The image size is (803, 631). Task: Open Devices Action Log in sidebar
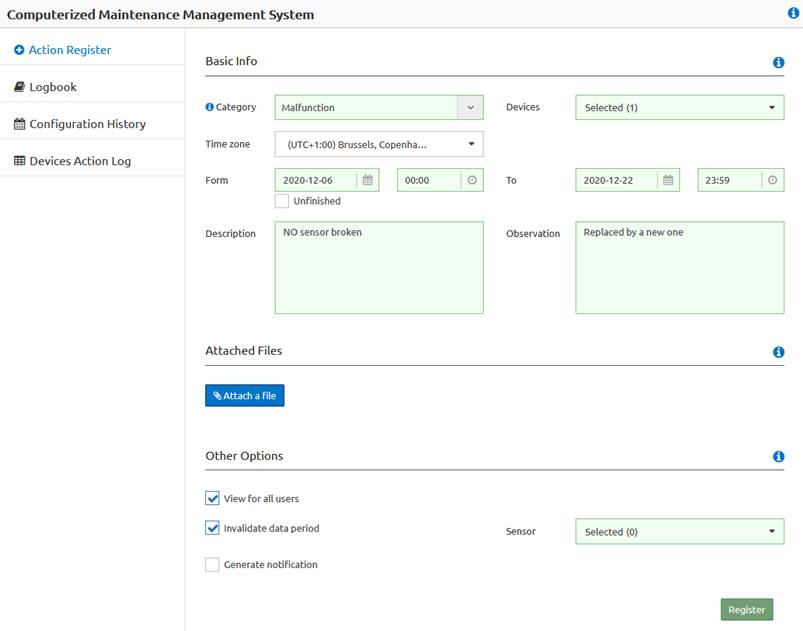click(x=92, y=161)
